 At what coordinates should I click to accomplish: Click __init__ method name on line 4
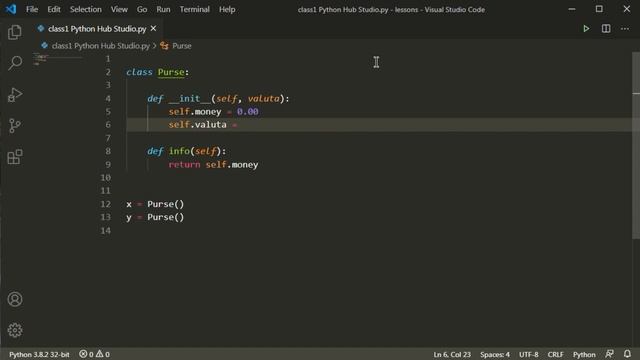tap(189, 98)
